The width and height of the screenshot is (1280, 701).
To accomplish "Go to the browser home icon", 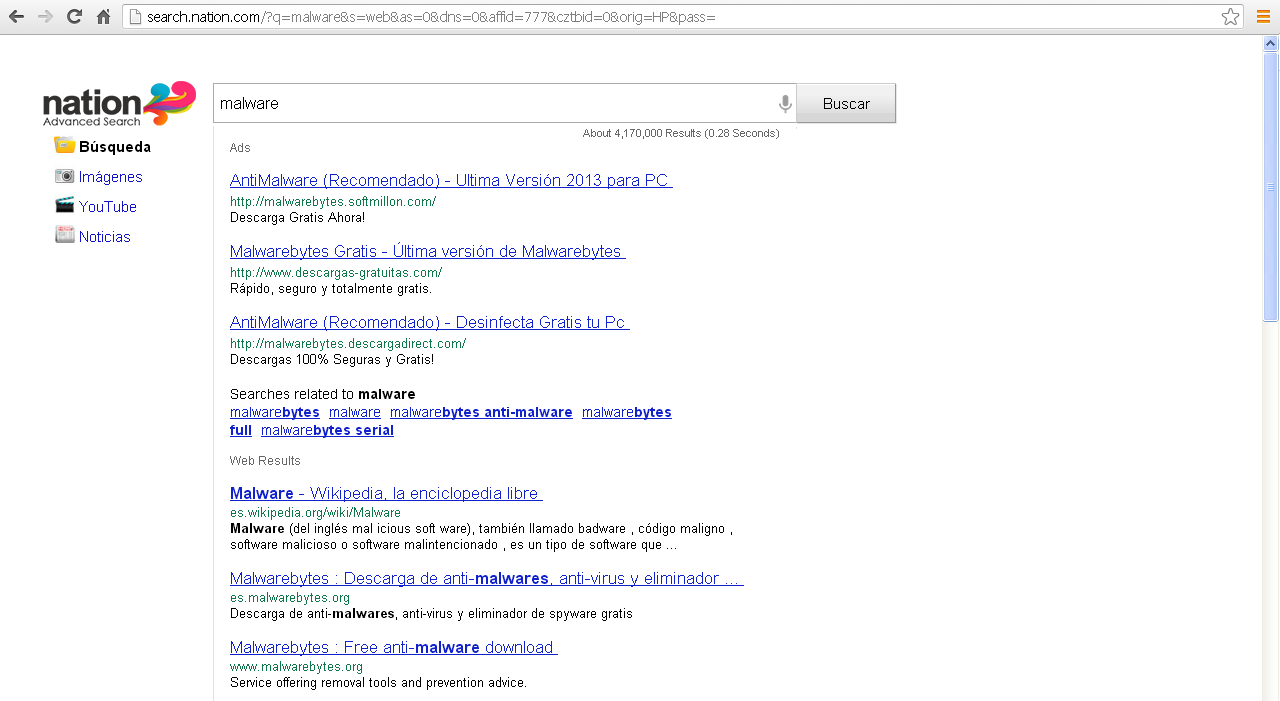I will pyautogui.click(x=103, y=17).
